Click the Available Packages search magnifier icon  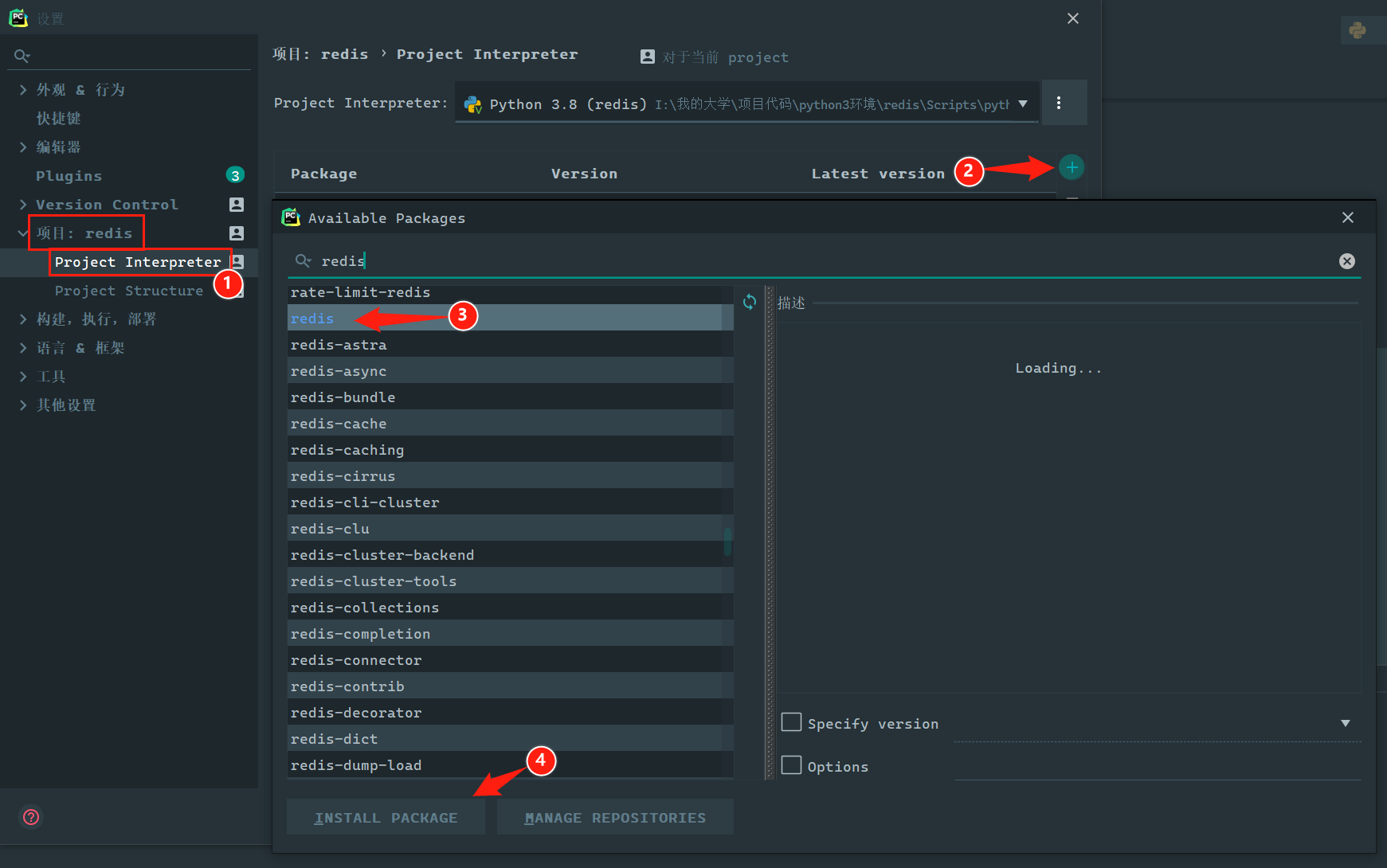[303, 260]
